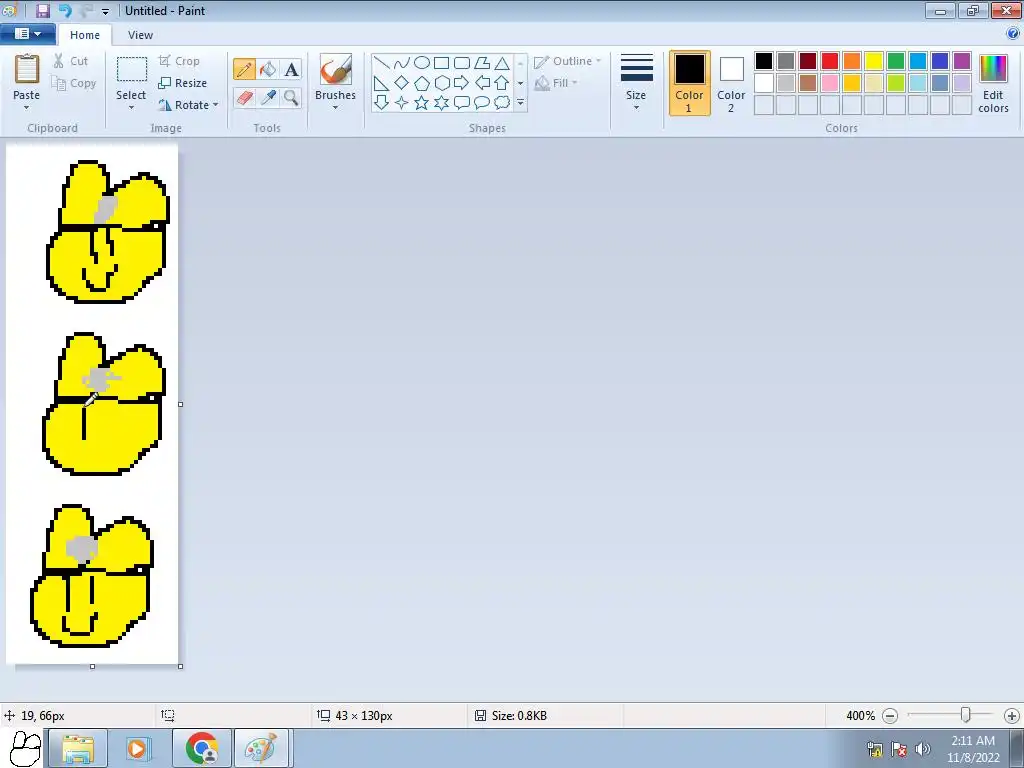Pick the purple color swatch

(962, 61)
